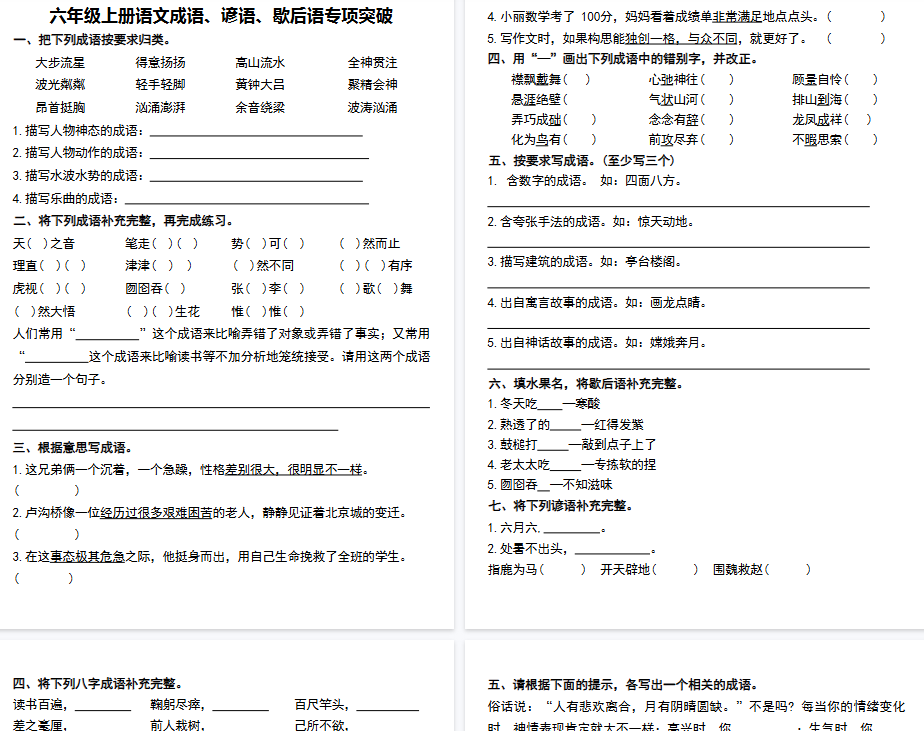This screenshot has height=731, width=924.
Task: Select the heading 二、将下列成语补充完整，再完成练习。
Action: coord(123,221)
